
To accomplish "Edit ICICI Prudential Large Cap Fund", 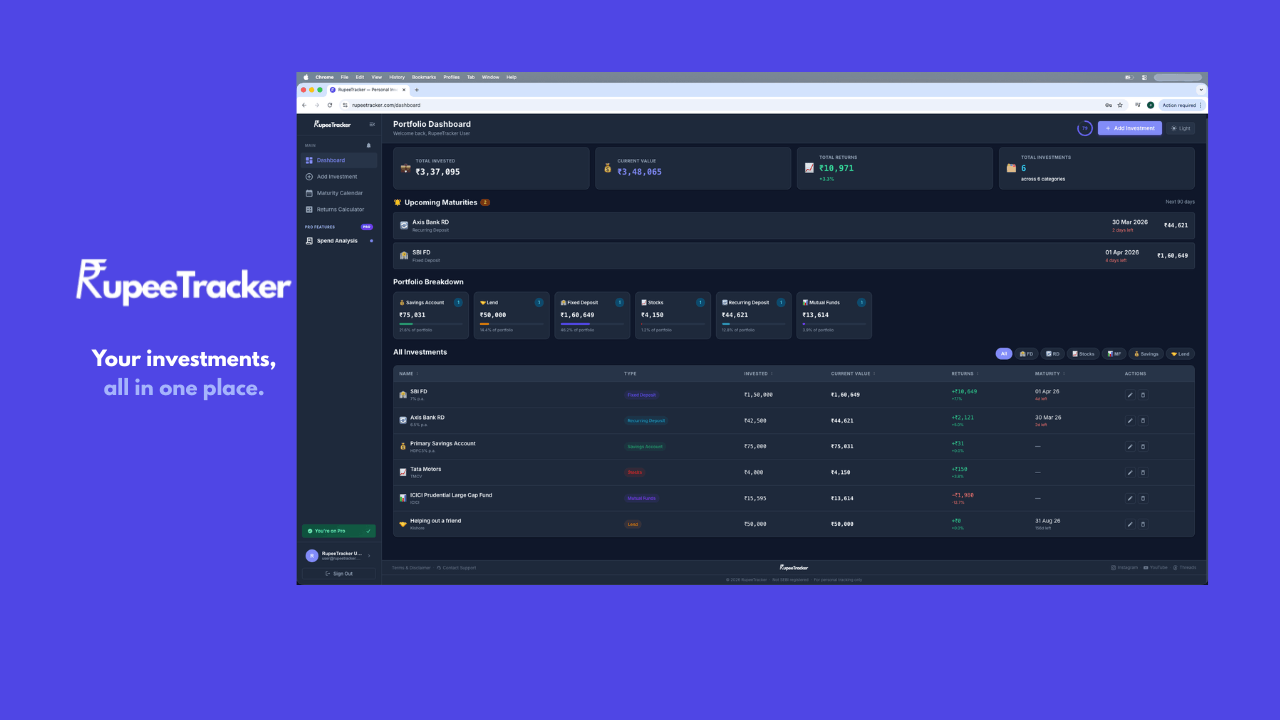I will click(x=1130, y=498).
